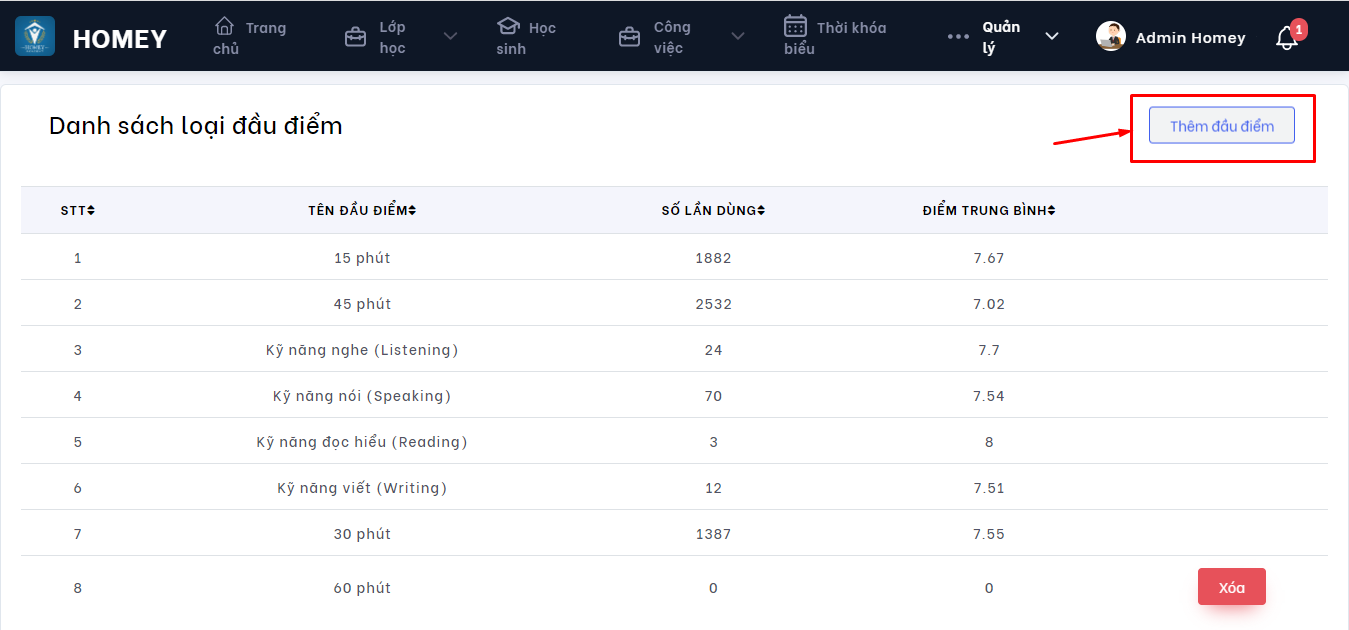Expand the Quản lý dropdown chevron
This screenshot has height=630, width=1349.
click(x=1052, y=37)
